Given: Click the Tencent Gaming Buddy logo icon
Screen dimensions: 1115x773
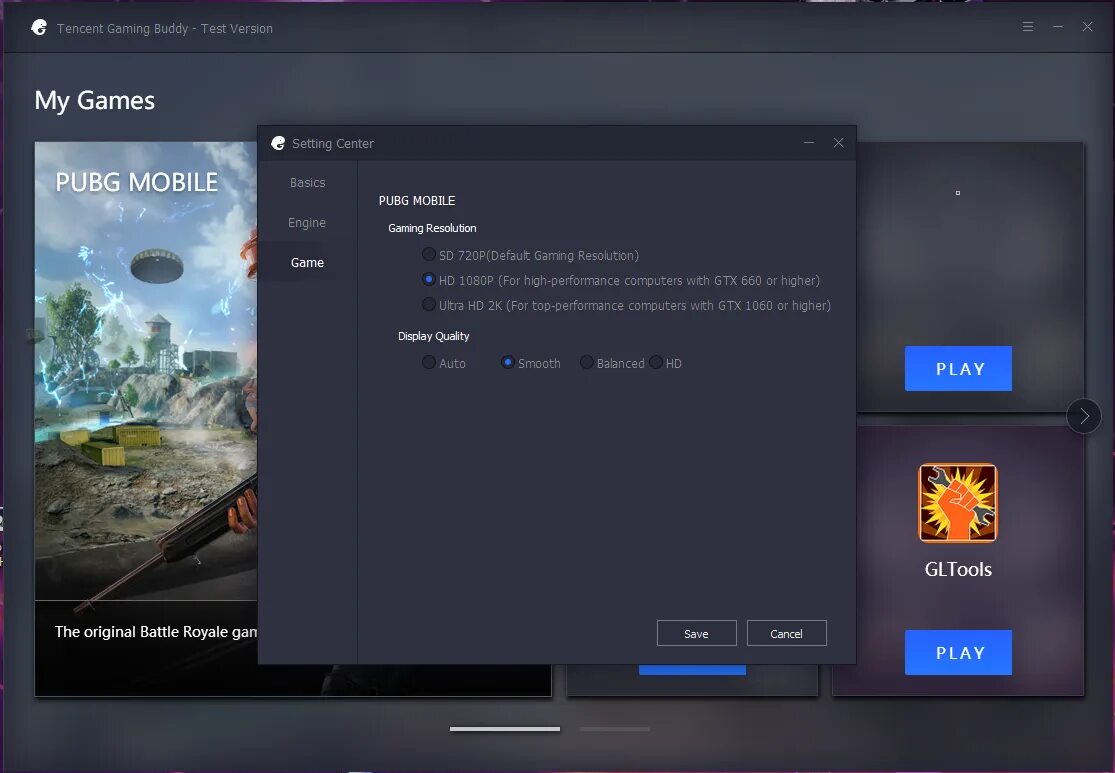Looking at the screenshot, I should coord(39,28).
